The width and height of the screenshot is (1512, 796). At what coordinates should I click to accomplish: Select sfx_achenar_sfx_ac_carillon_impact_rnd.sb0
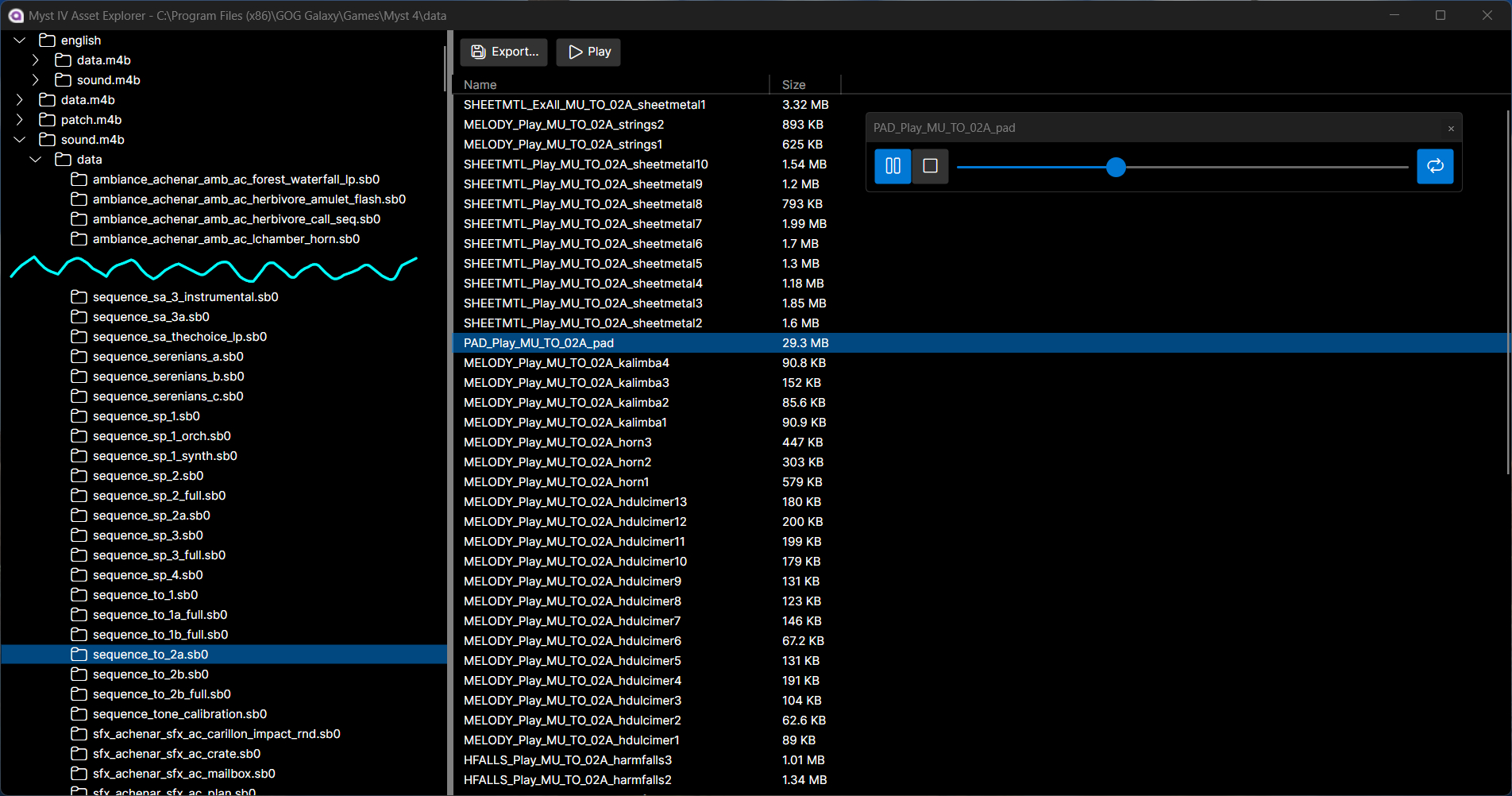216,733
